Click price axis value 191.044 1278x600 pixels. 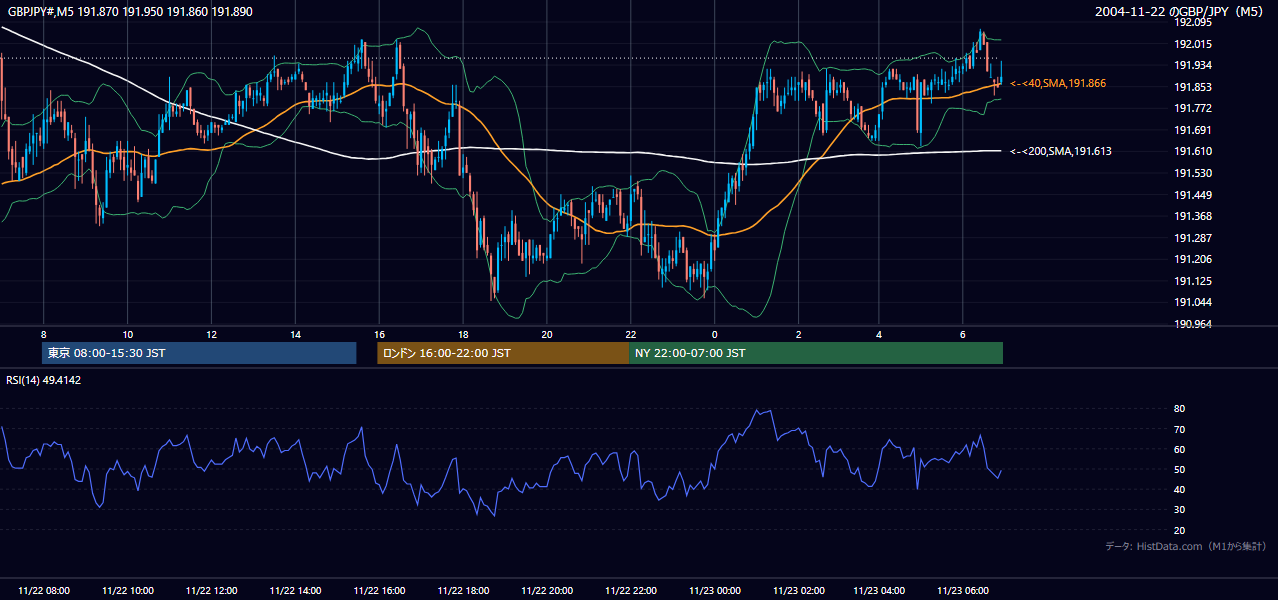point(1193,302)
